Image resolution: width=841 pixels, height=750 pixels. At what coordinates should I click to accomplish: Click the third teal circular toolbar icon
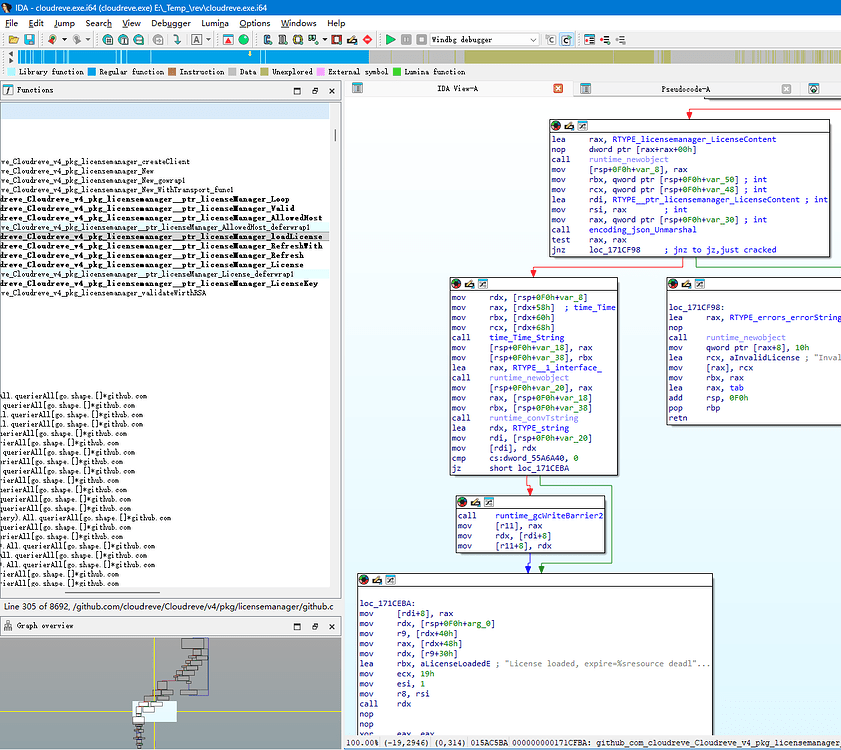tap(138, 40)
